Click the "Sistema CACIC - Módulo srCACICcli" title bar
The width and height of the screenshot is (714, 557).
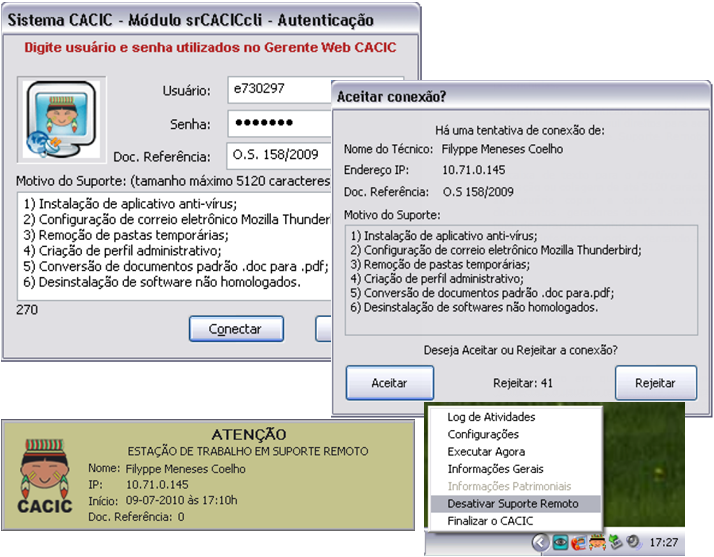coord(210,20)
